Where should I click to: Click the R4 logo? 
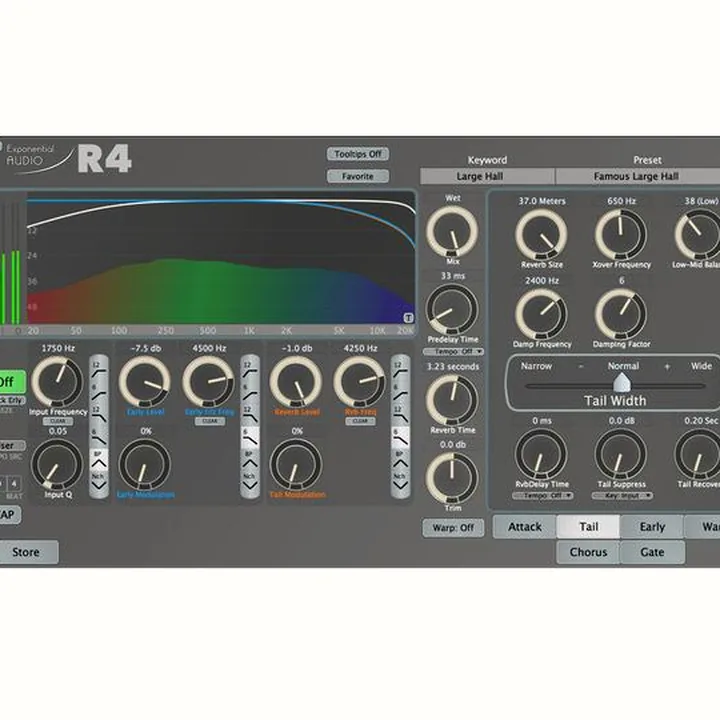coord(105,159)
